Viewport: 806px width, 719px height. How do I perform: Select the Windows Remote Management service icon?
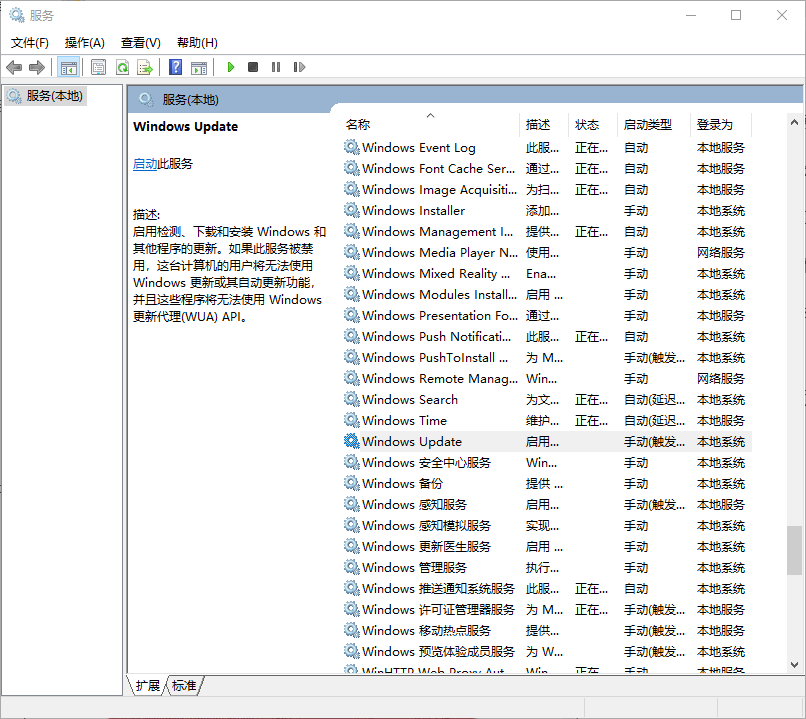click(x=352, y=379)
